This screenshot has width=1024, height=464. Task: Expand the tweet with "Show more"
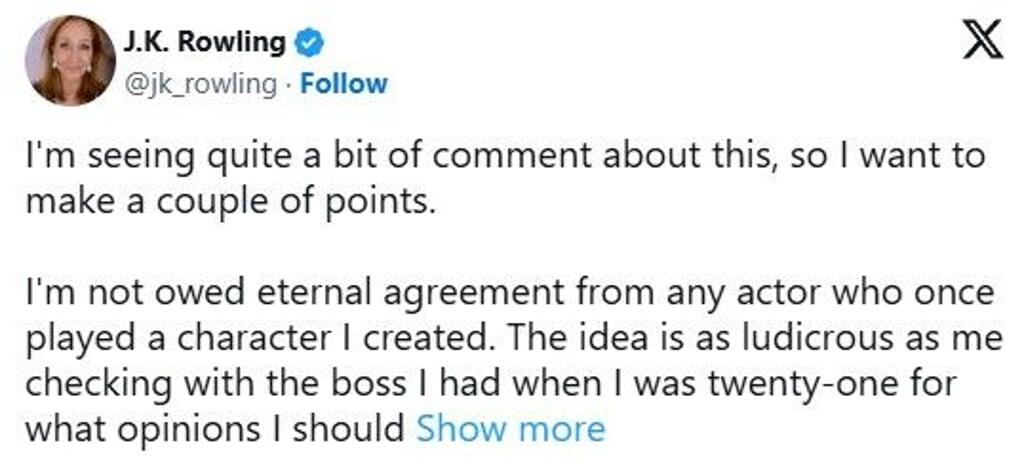(x=510, y=429)
